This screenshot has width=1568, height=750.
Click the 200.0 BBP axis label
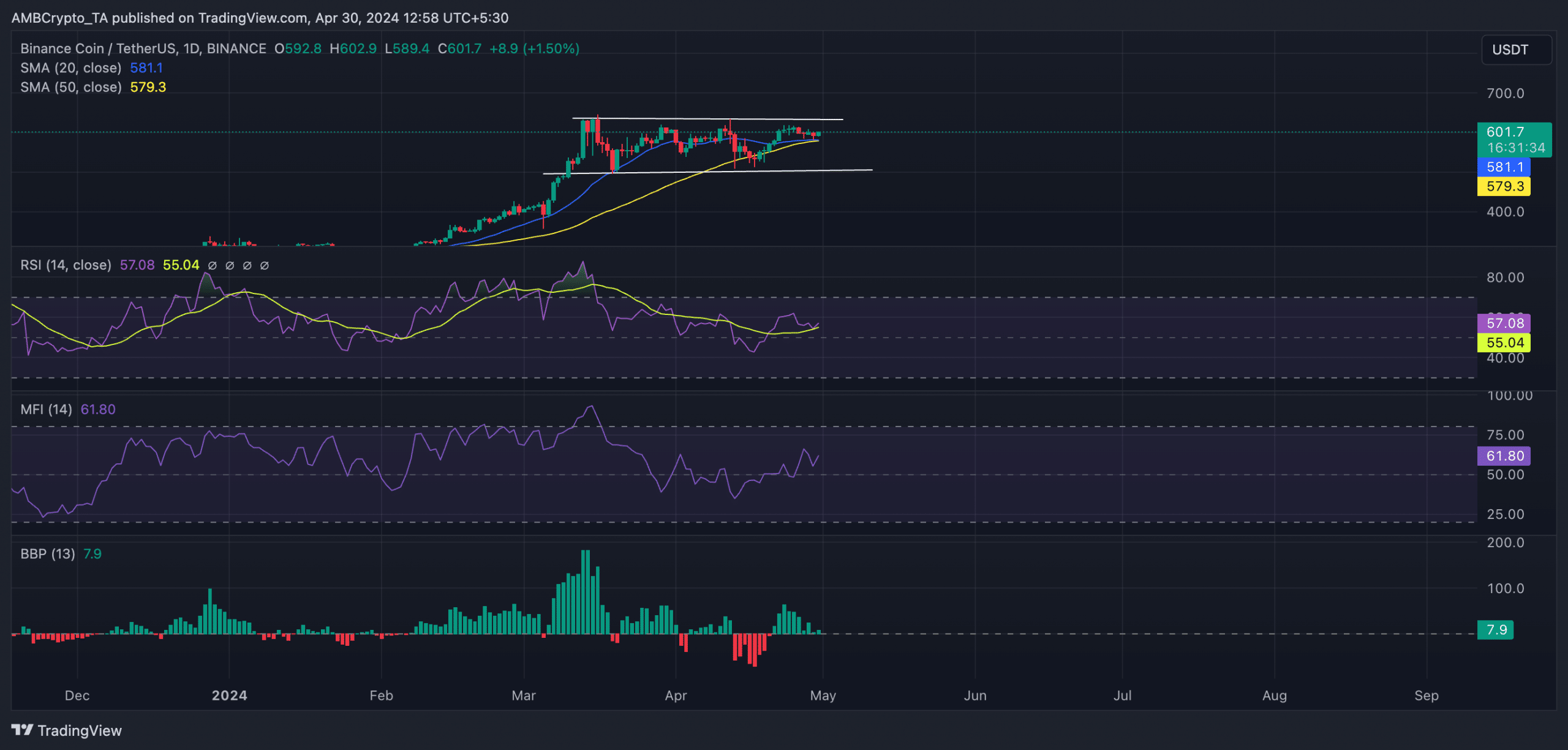click(x=1505, y=543)
